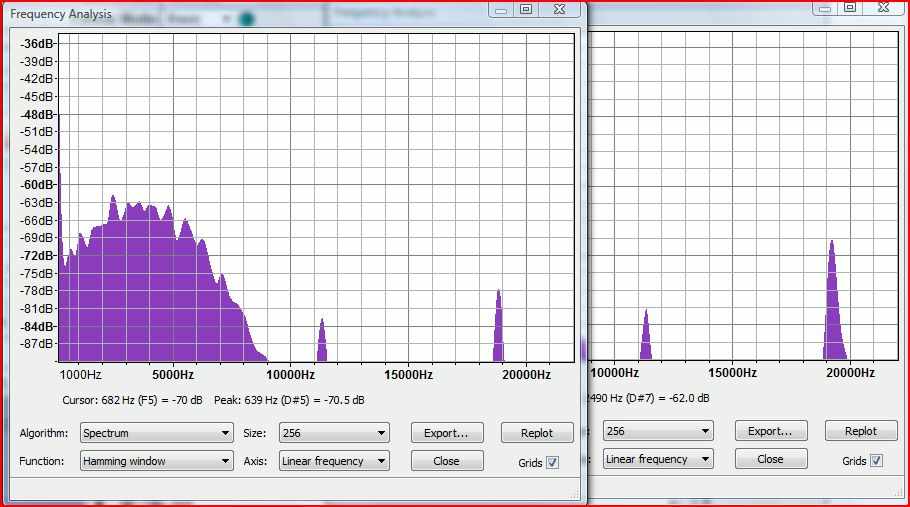Click Export button in right window
The image size is (910, 507).
tap(771, 431)
